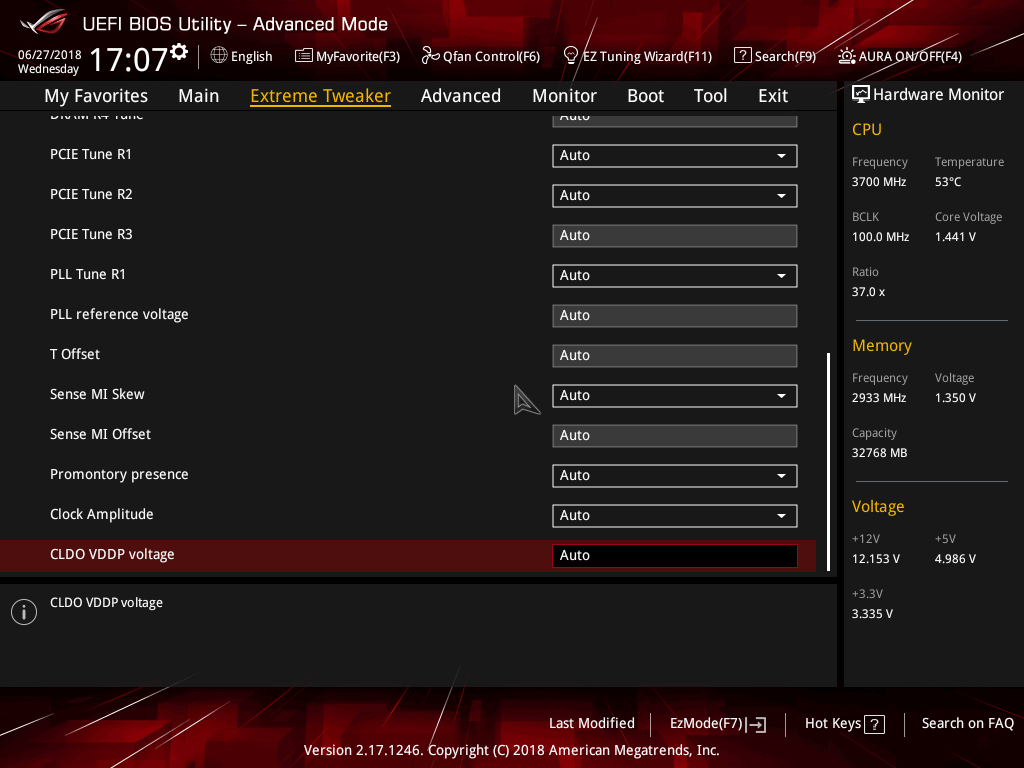Click the globe language icon
The image size is (1024, 768).
pos(219,56)
